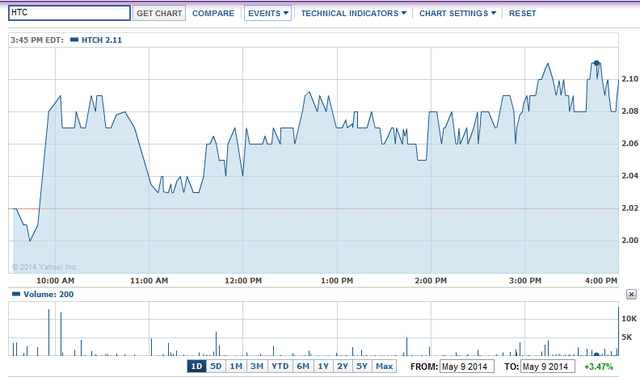Select the 1M time range

[x=236, y=366]
